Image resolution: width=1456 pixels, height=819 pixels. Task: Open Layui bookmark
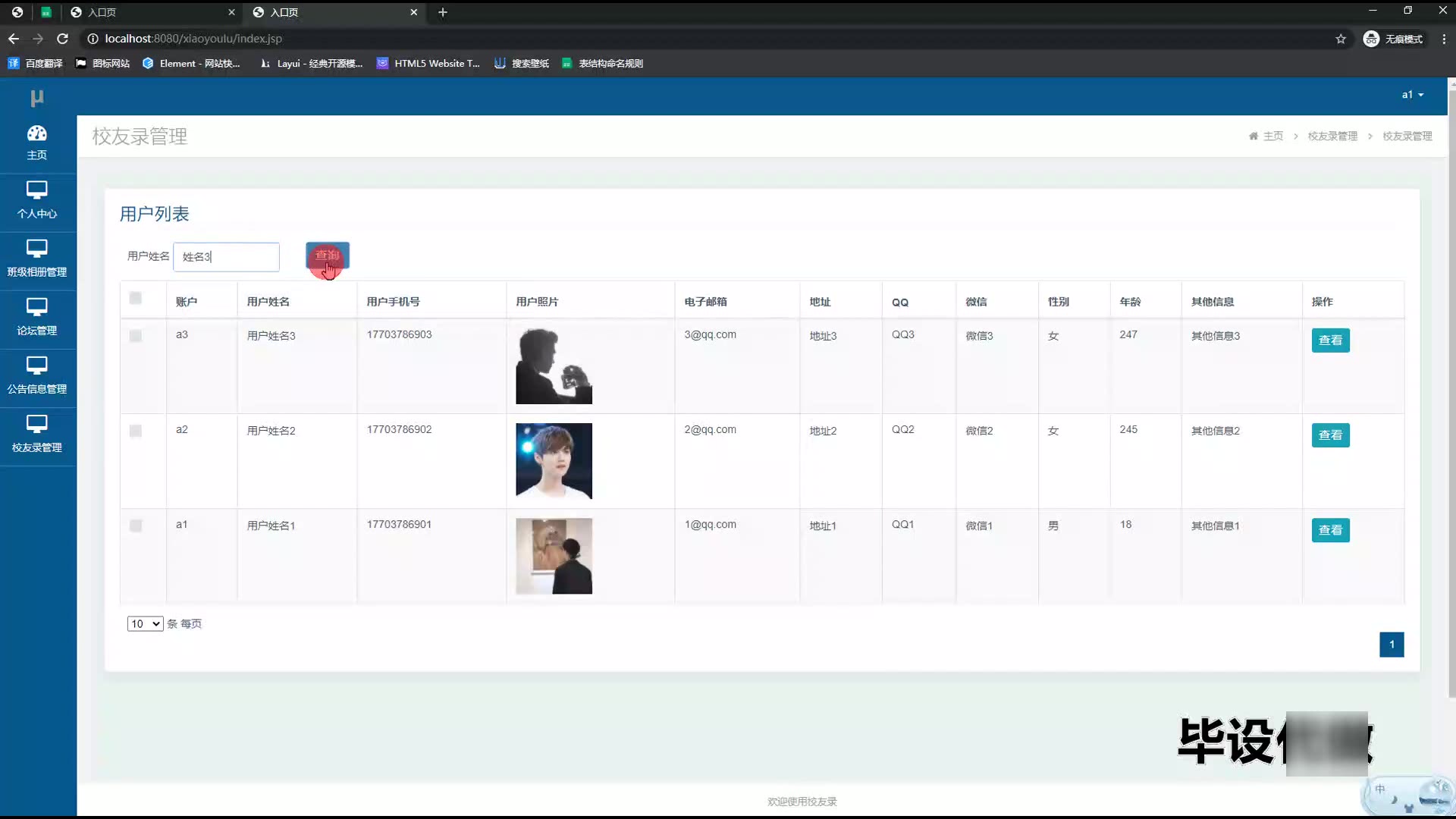(x=311, y=64)
